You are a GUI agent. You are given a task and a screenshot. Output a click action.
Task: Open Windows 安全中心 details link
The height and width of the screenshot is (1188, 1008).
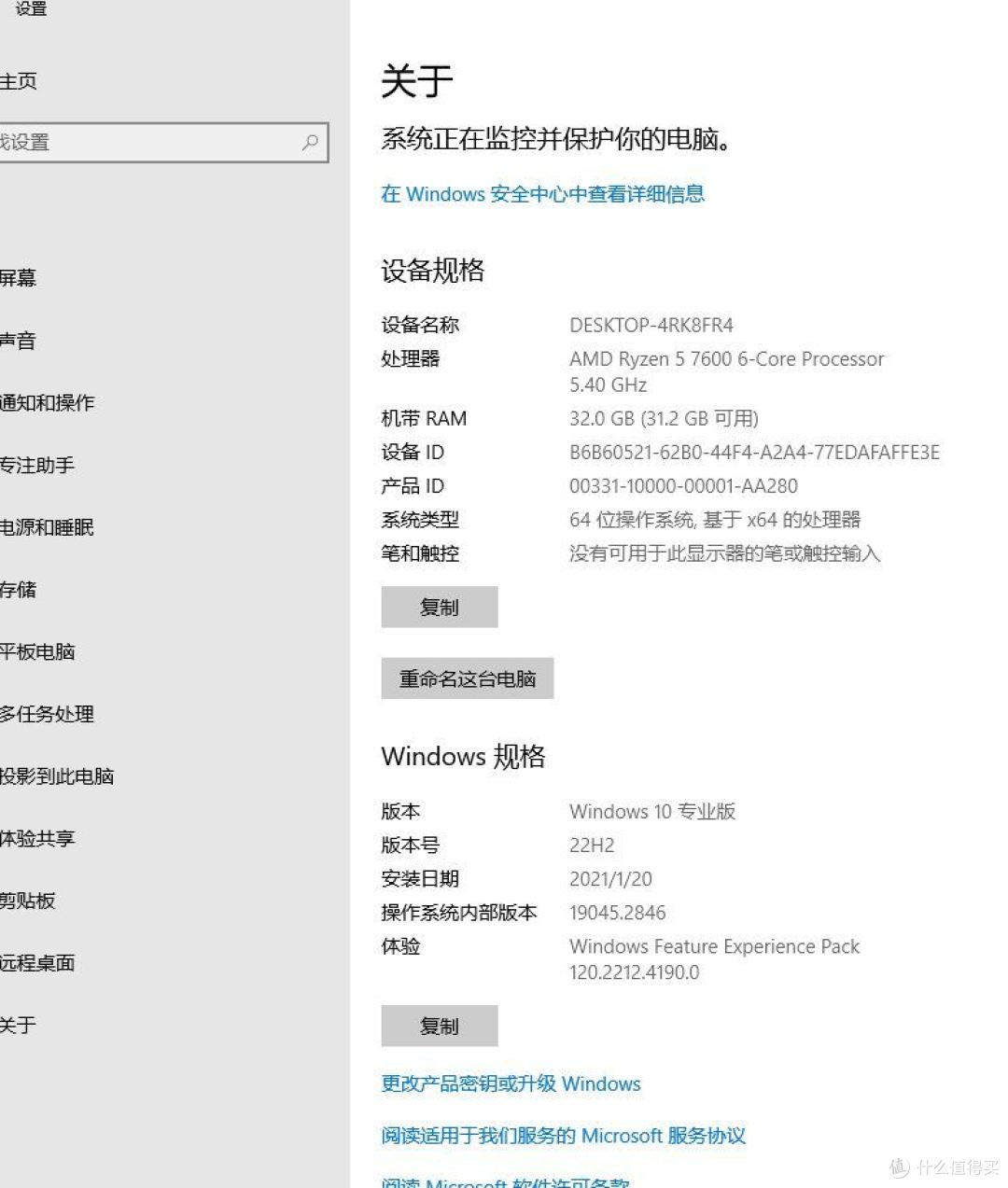[x=542, y=194]
